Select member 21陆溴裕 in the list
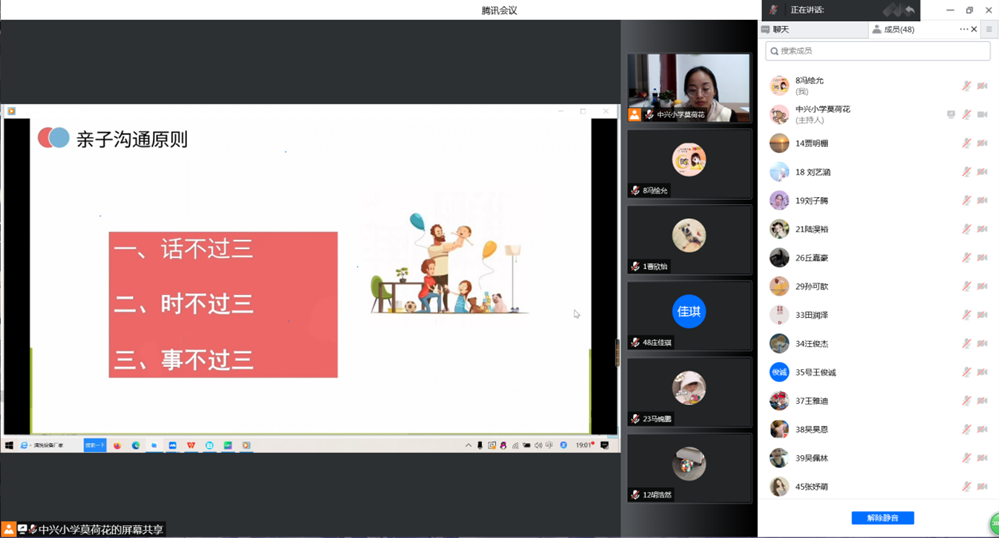This screenshot has height=538, width=999. pos(877,229)
